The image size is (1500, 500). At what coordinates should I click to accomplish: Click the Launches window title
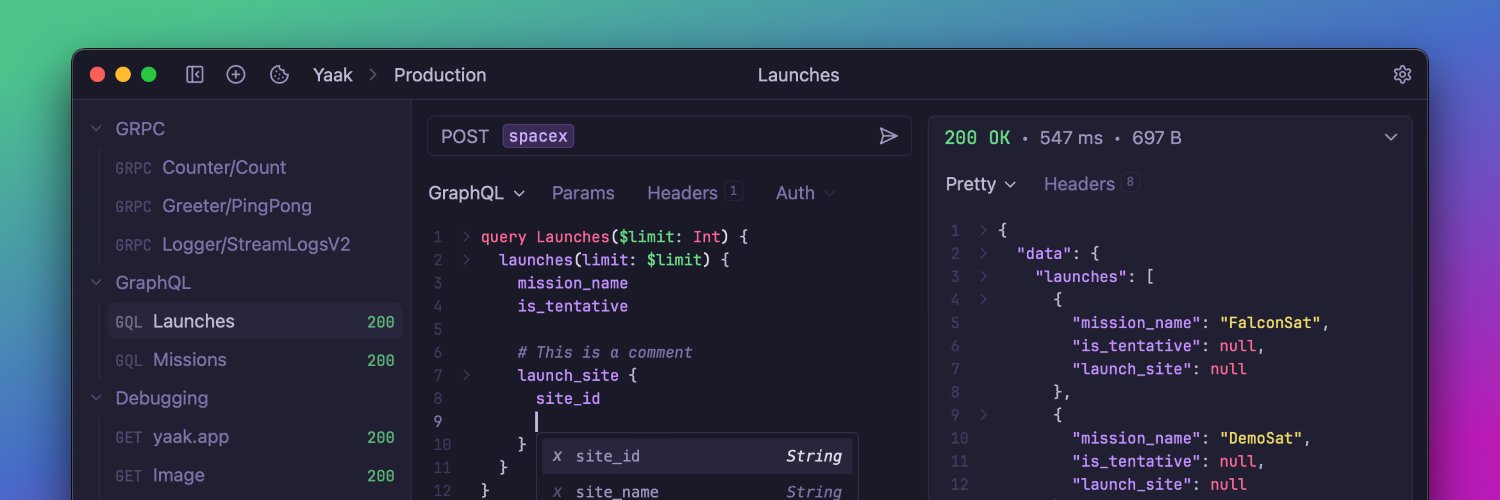798,75
